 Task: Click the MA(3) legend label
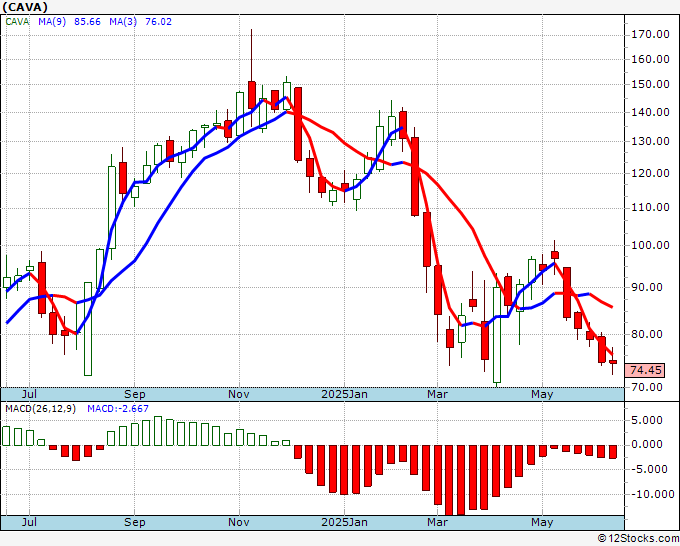pyautogui.click(x=123, y=22)
